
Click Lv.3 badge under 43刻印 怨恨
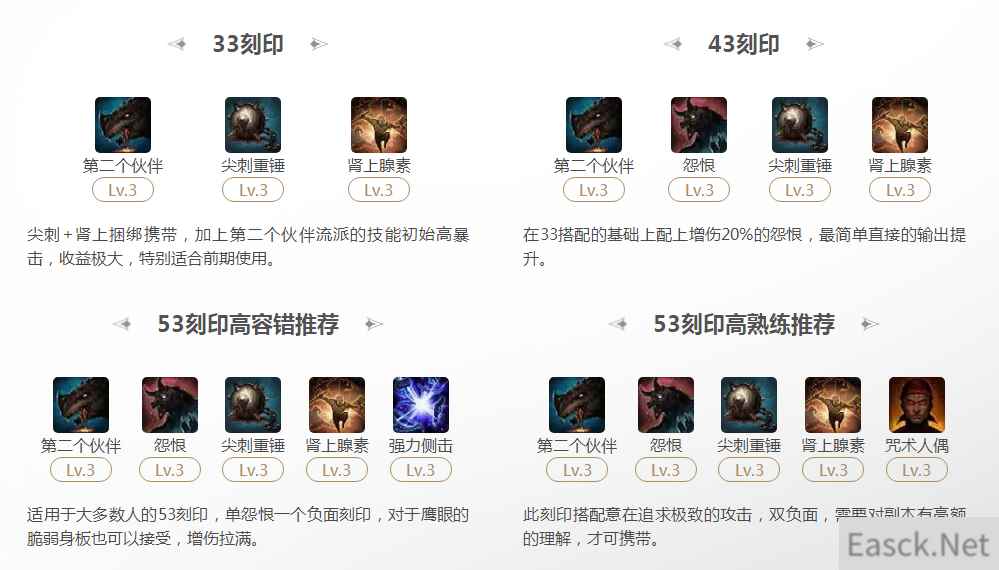[x=699, y=190]
